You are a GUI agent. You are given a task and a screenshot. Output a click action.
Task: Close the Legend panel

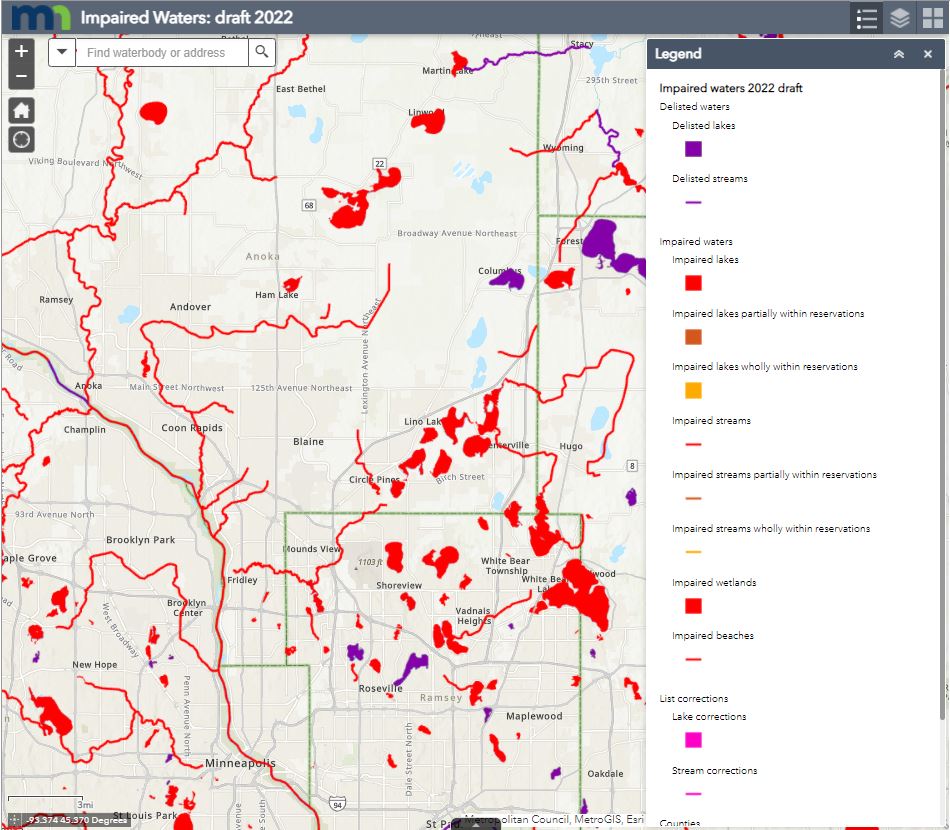point(928,53)
